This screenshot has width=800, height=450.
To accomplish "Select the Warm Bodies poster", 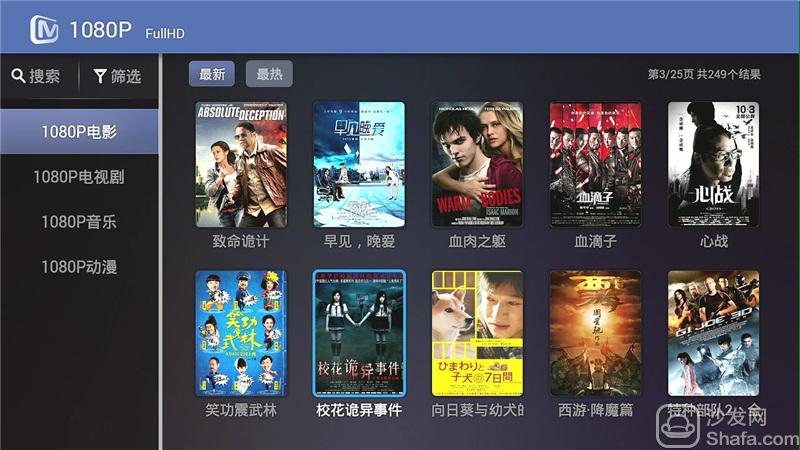I will (477, 164).
